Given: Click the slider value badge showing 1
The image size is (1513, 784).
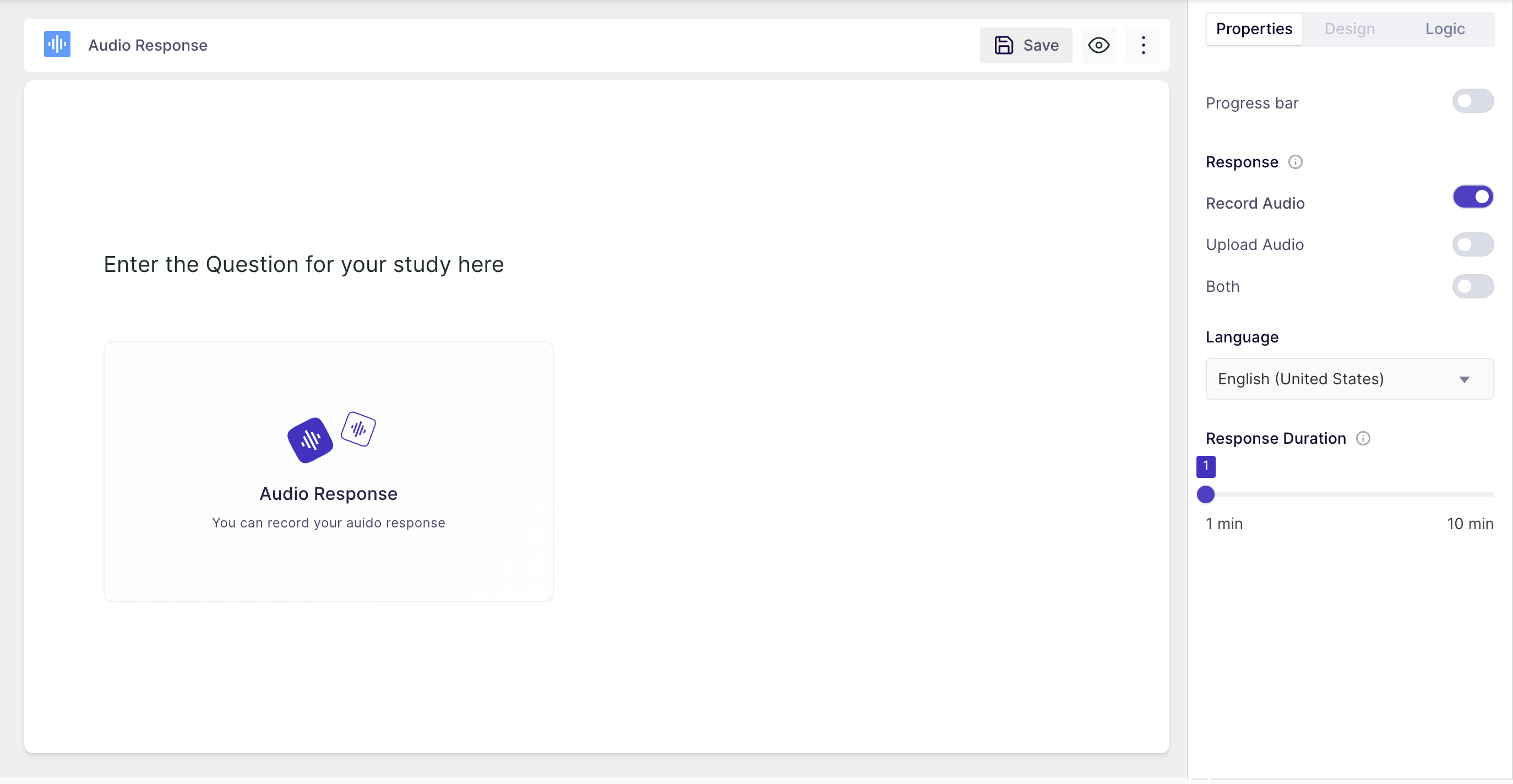Looking at the screenshot, I should coord(1205,466).
